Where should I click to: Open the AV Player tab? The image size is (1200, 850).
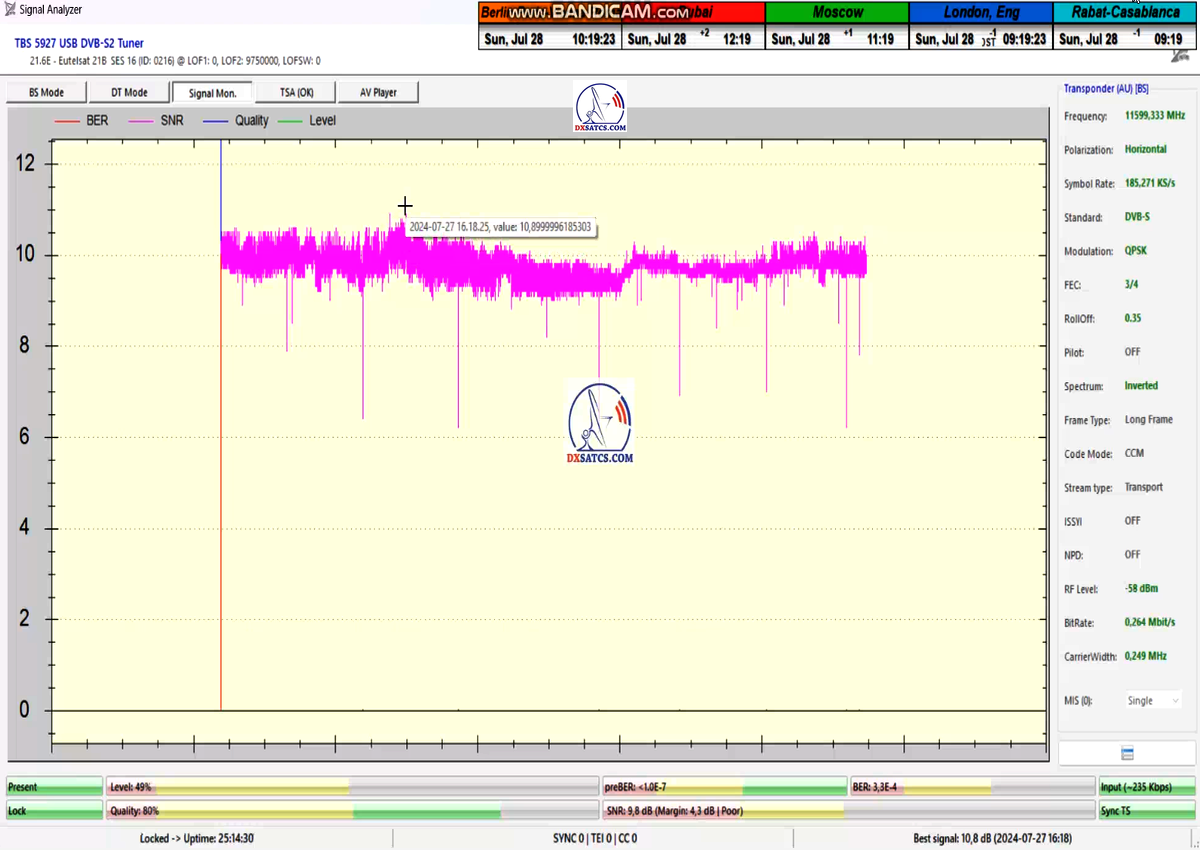point(377,92)
